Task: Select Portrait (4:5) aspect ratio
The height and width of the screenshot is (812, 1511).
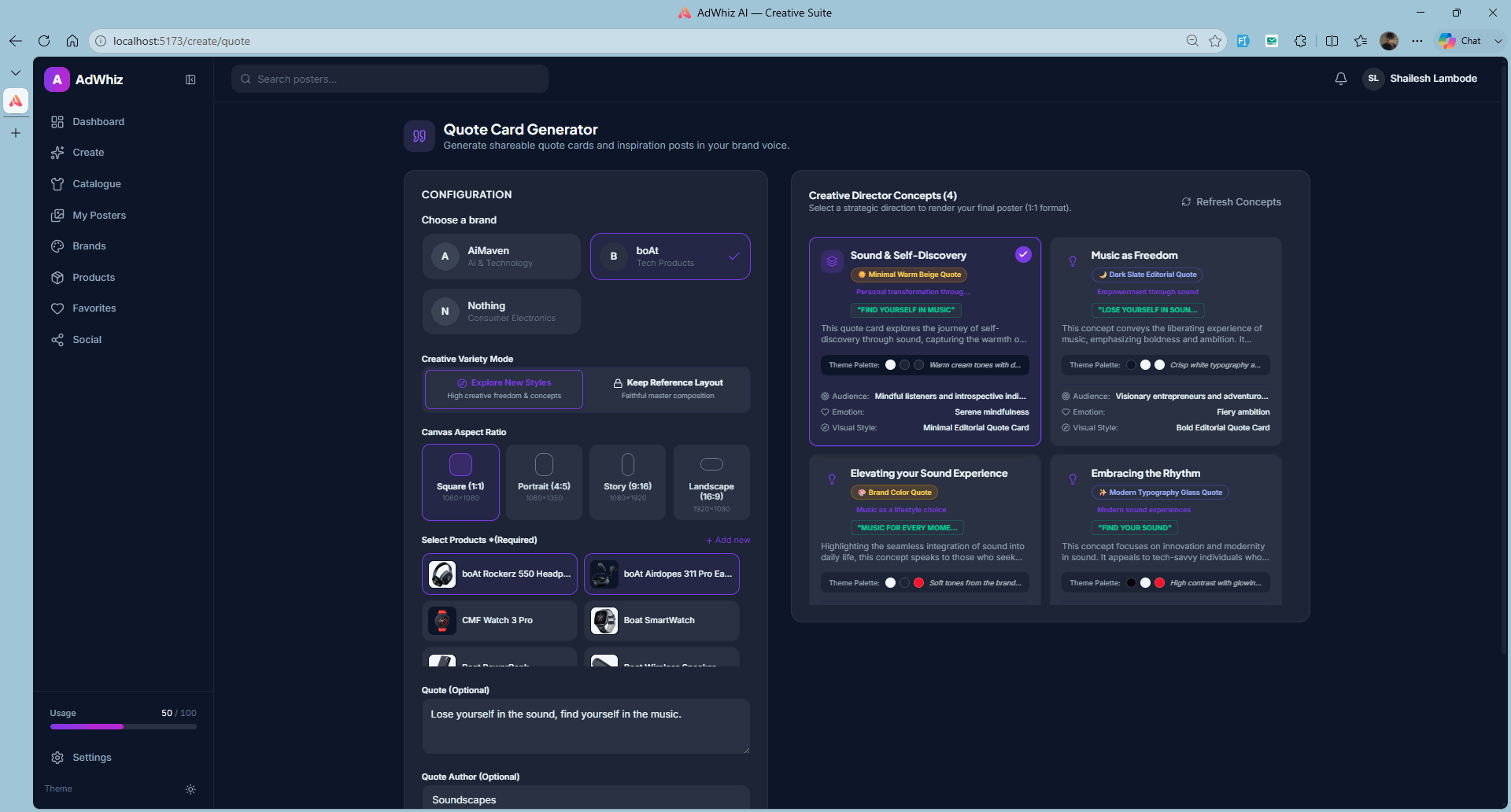Action: 544,482
